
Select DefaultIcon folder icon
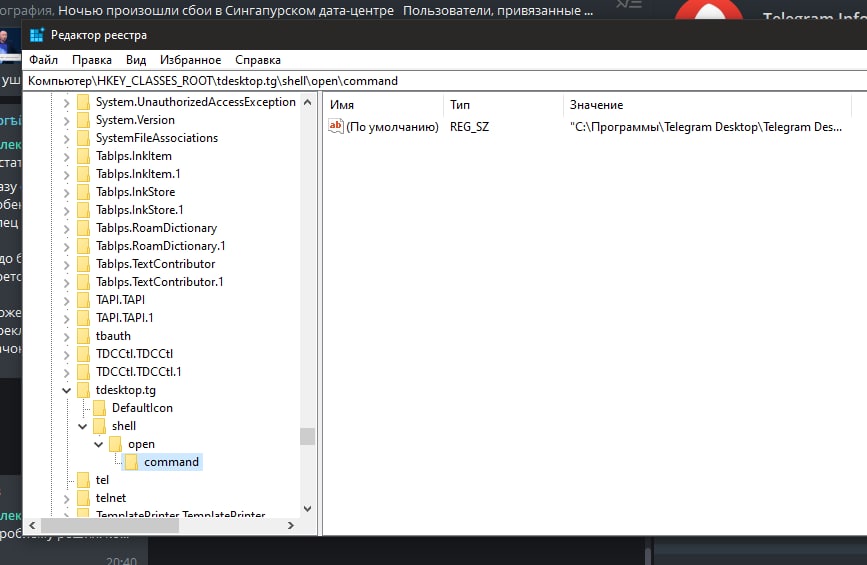100,408
